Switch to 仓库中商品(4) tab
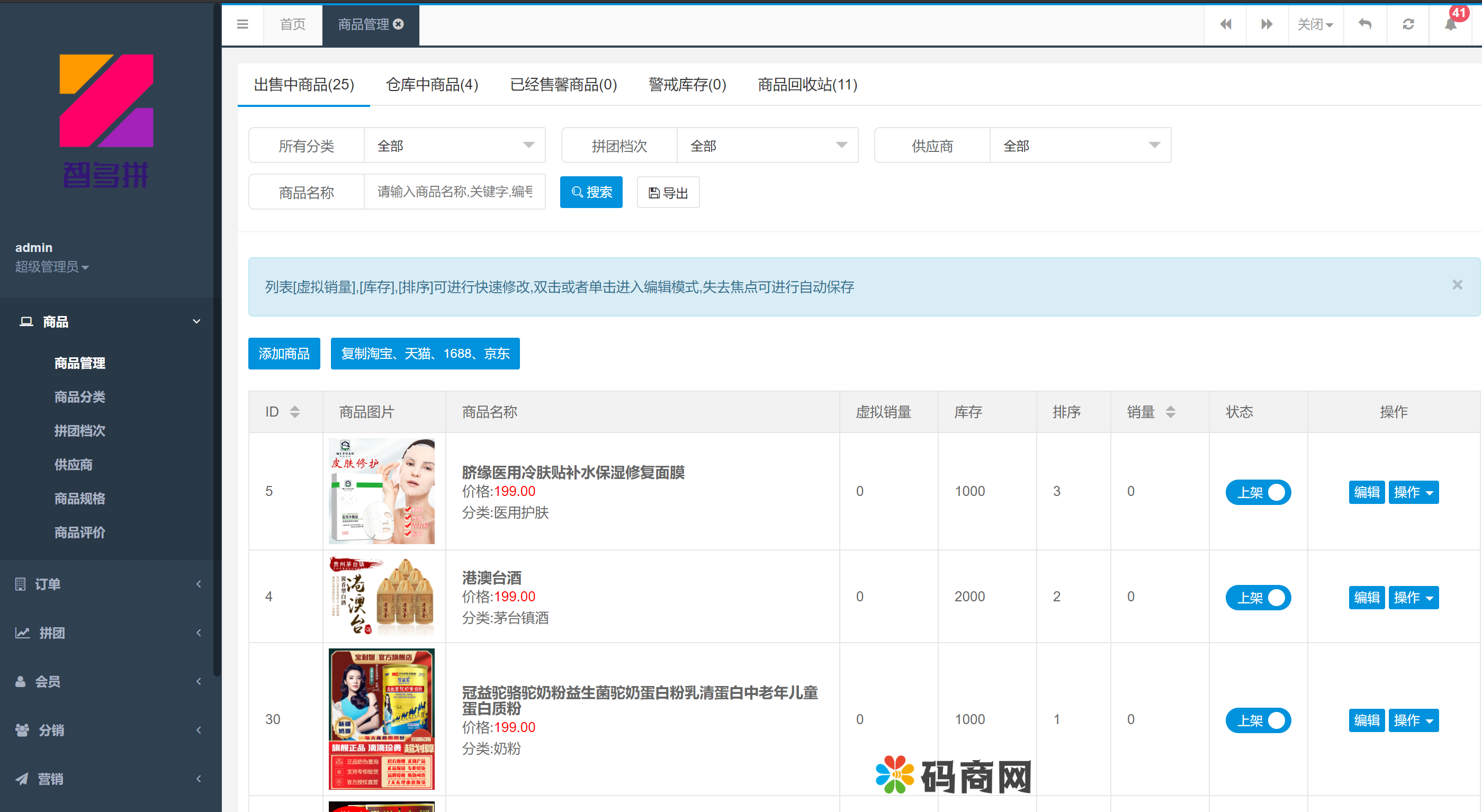Image resolution: width=1482 pixels, height=812 pixels. click(432, 85)
